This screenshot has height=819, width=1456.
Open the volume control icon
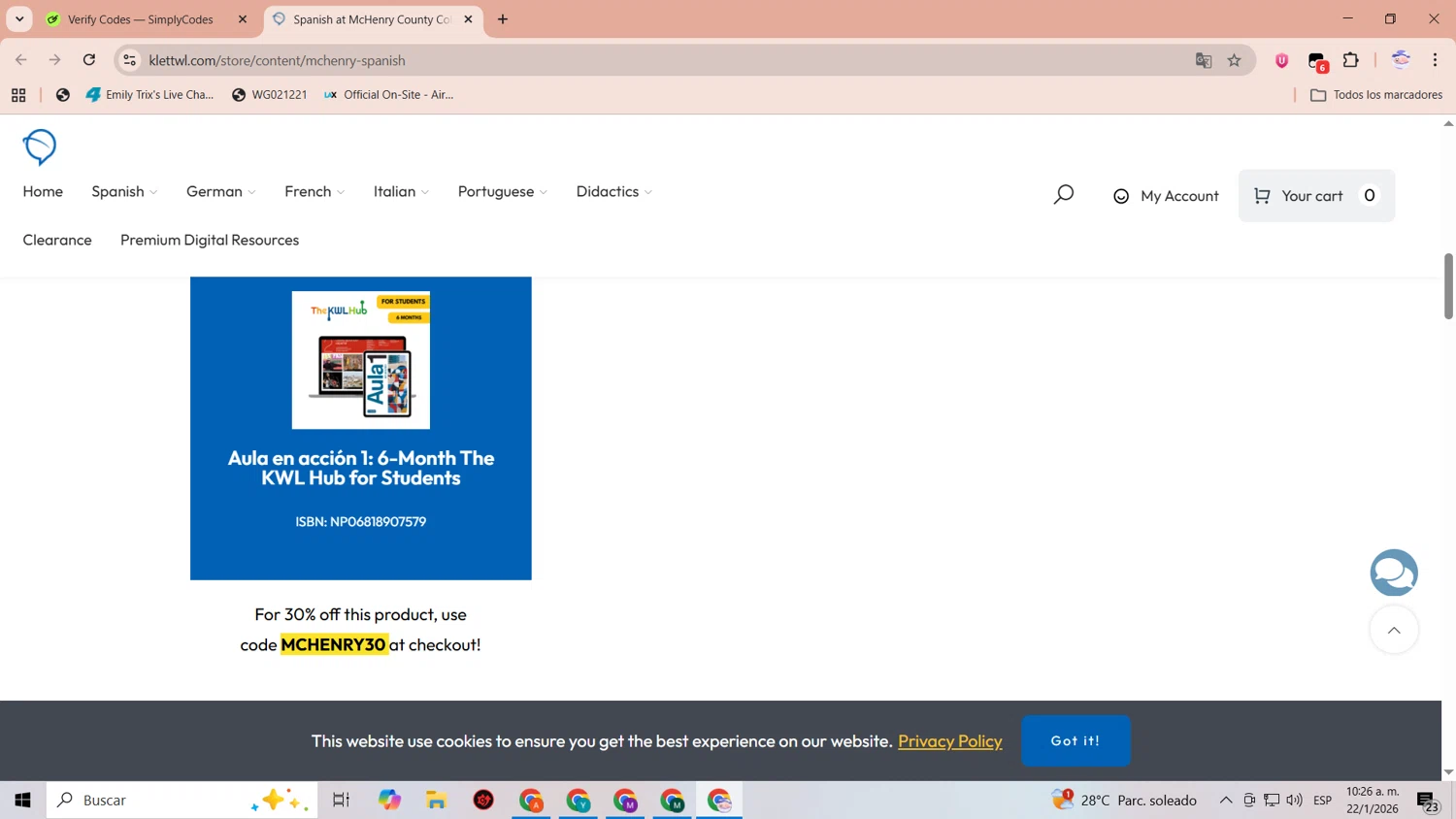point(1294,800)
